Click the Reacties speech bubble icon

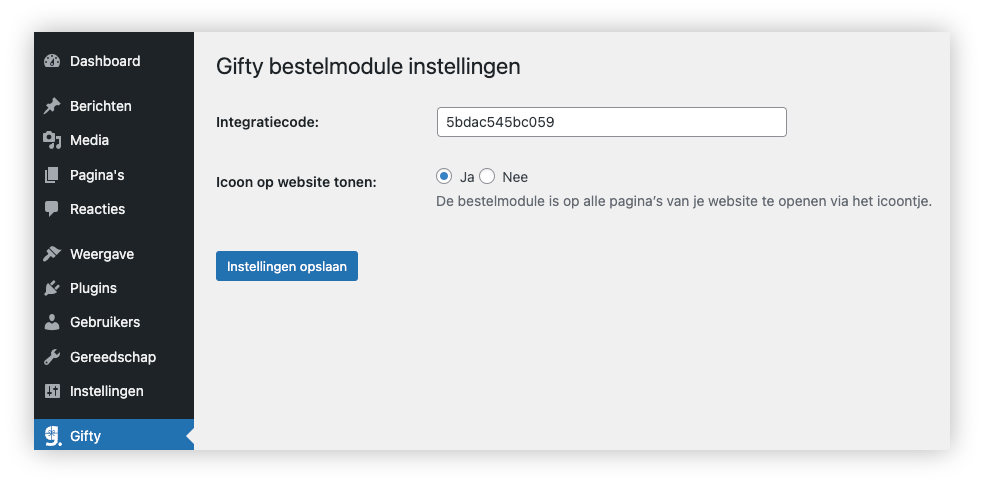52,209
